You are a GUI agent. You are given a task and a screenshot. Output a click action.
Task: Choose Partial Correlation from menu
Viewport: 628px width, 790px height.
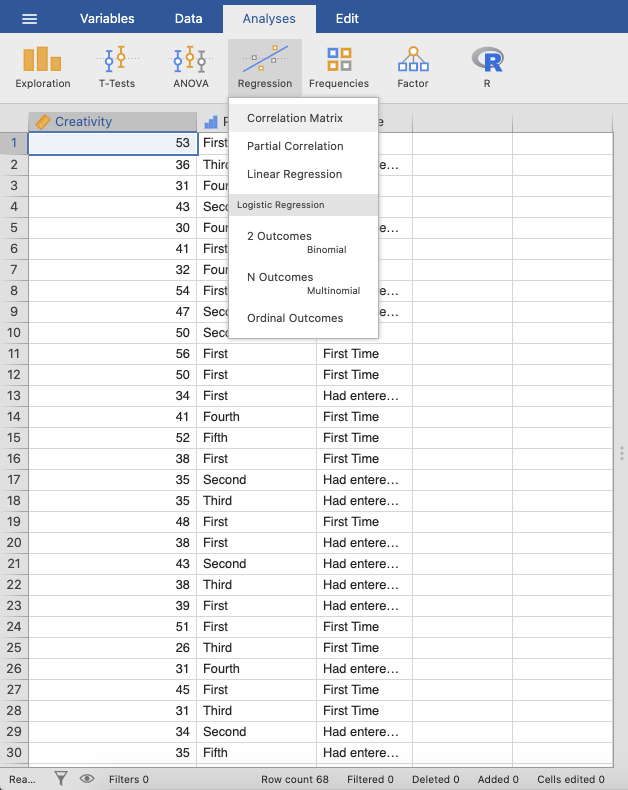click(303, 146)
